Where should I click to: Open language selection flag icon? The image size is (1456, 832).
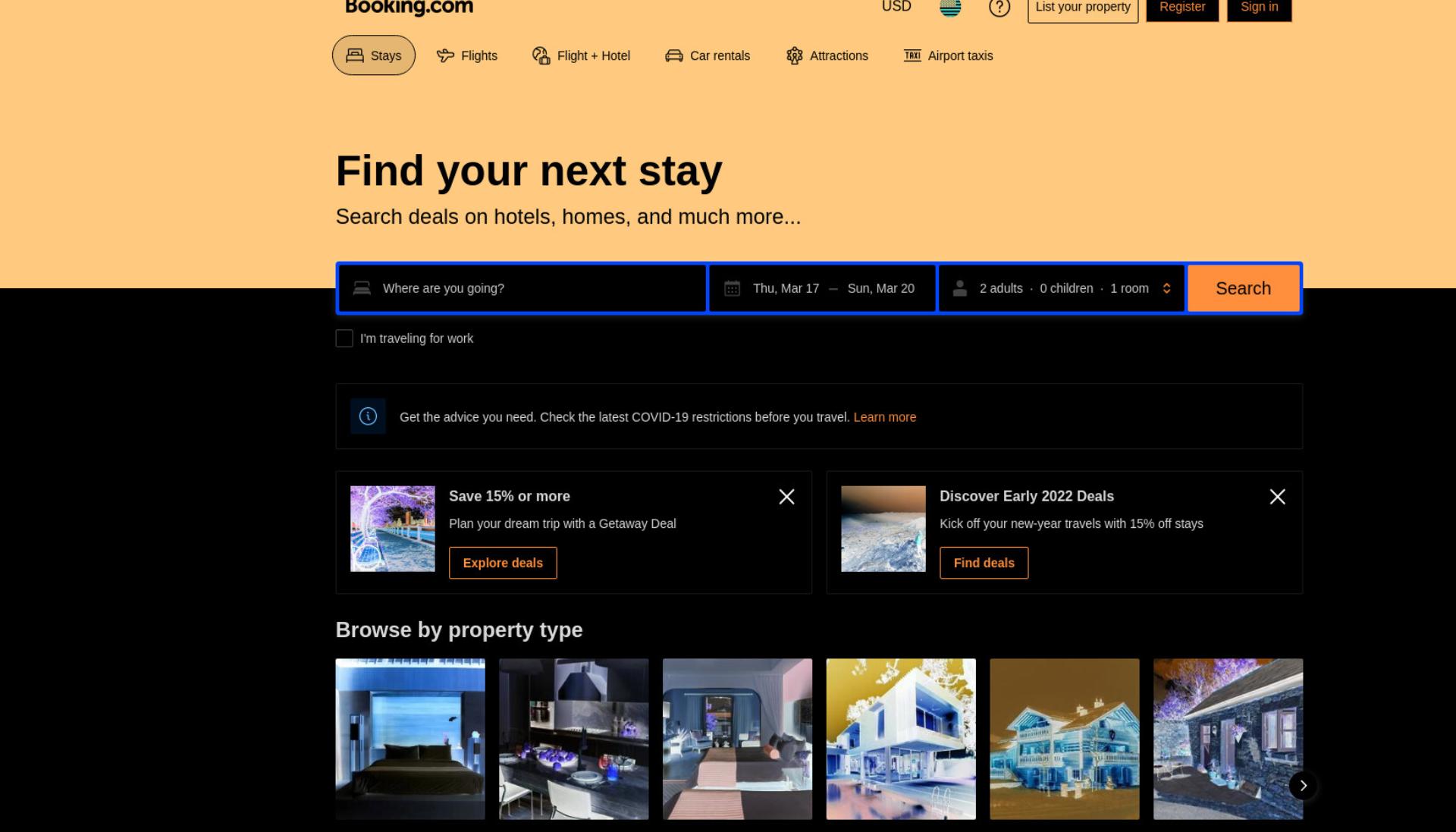tap(950, 8)
